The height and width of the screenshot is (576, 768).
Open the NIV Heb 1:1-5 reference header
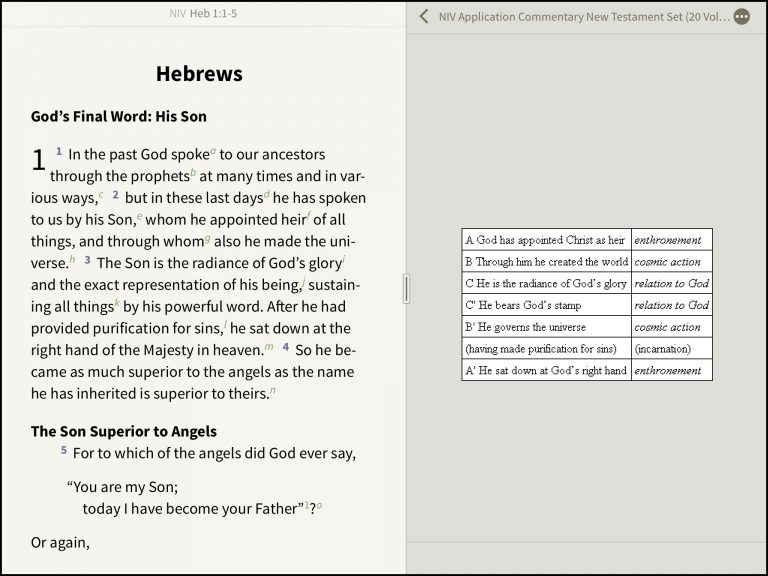coord(203,14)
